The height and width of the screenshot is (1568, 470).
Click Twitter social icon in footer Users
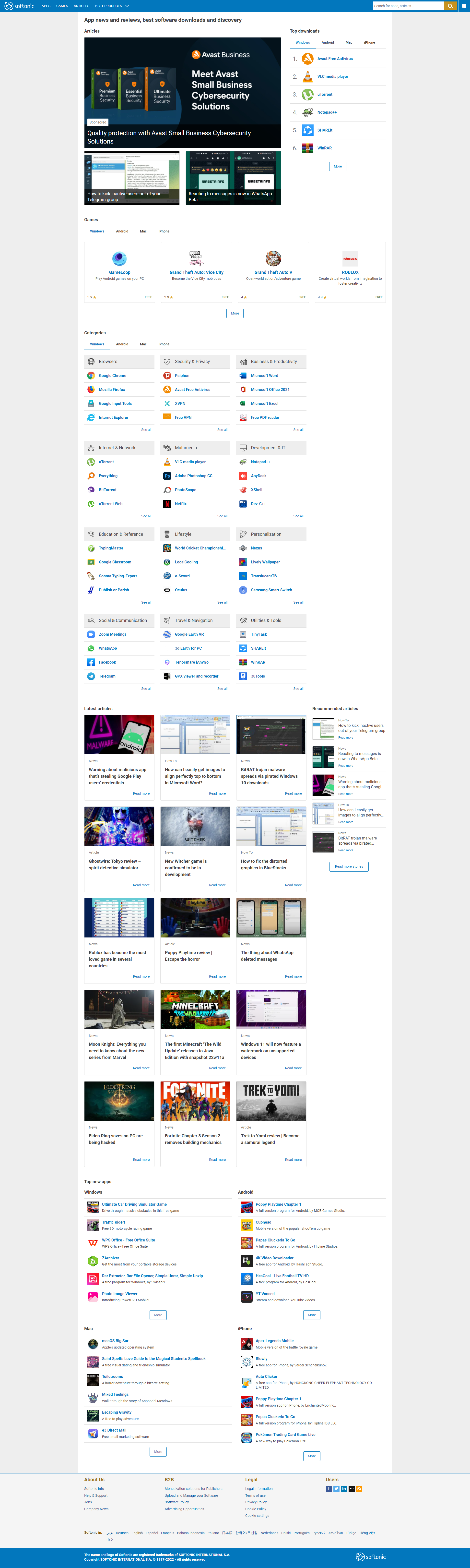tap(336, 1489)
